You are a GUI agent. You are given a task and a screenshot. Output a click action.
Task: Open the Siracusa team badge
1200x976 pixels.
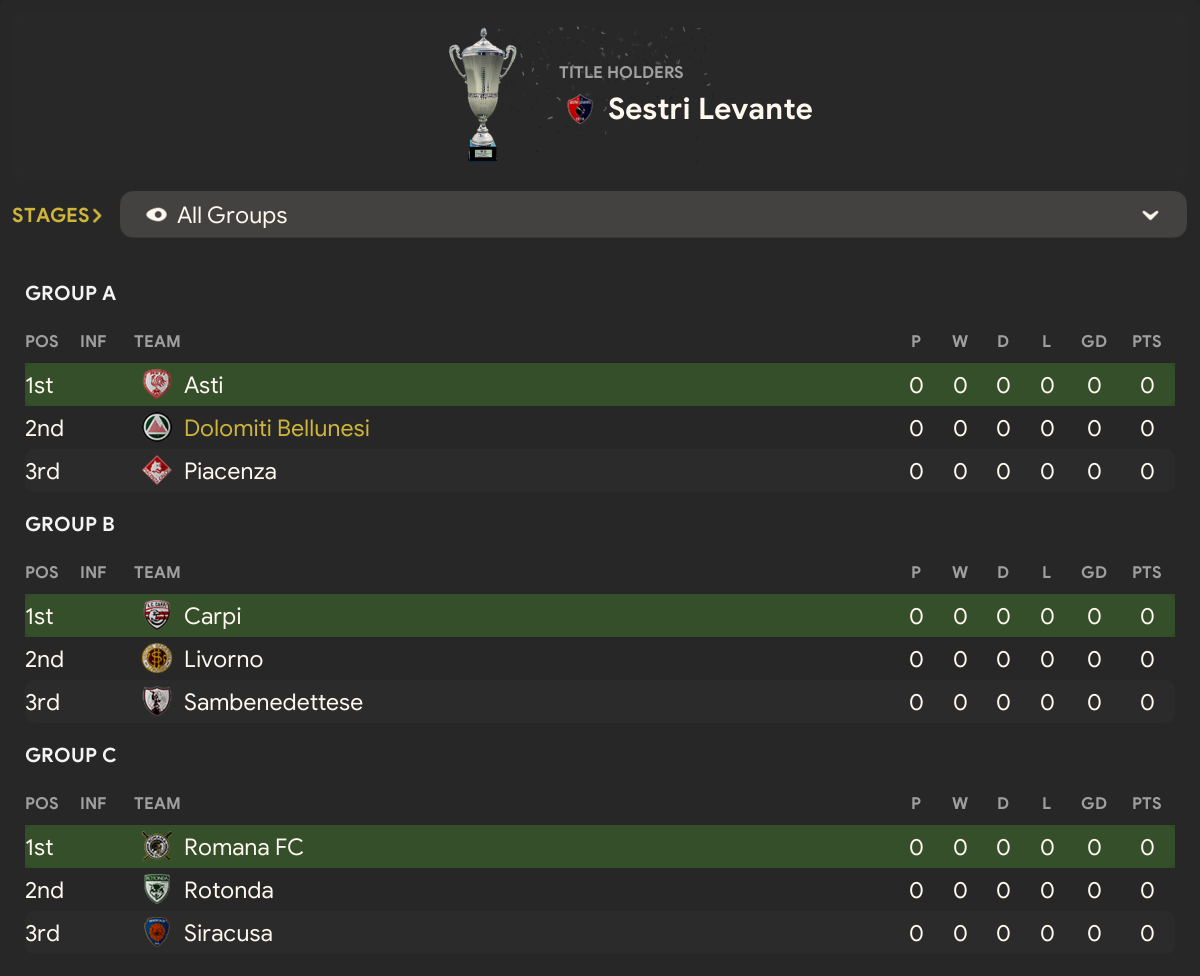pyautogui.click(x=157, y=933)
